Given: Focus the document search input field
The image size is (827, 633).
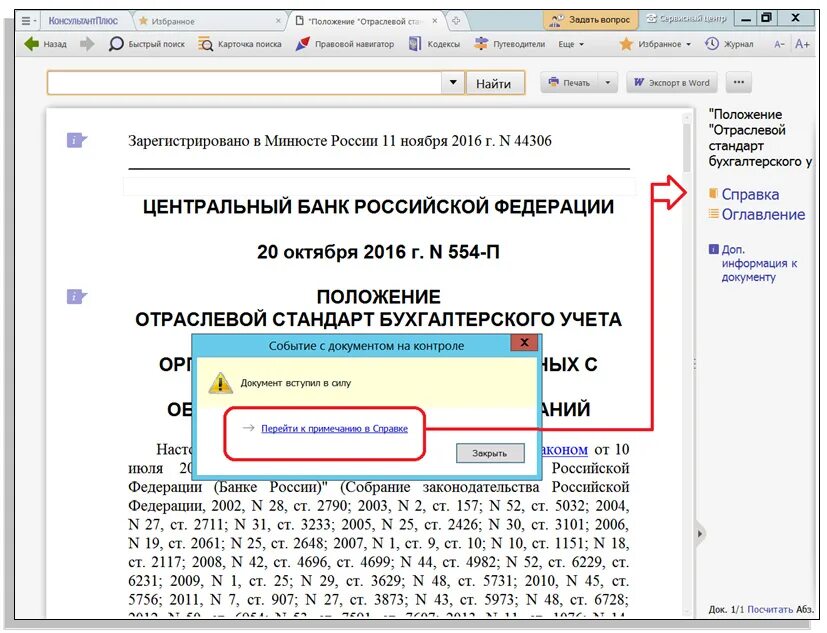Looking at the screenshot, I should tap(244, 83).
